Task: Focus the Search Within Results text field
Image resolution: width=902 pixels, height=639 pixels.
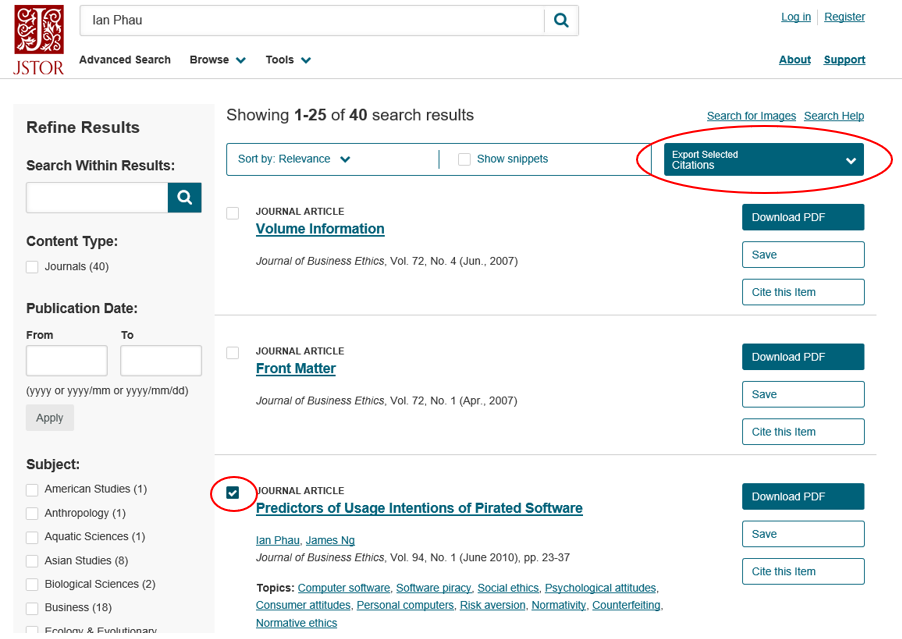Action: pos(97,198)
